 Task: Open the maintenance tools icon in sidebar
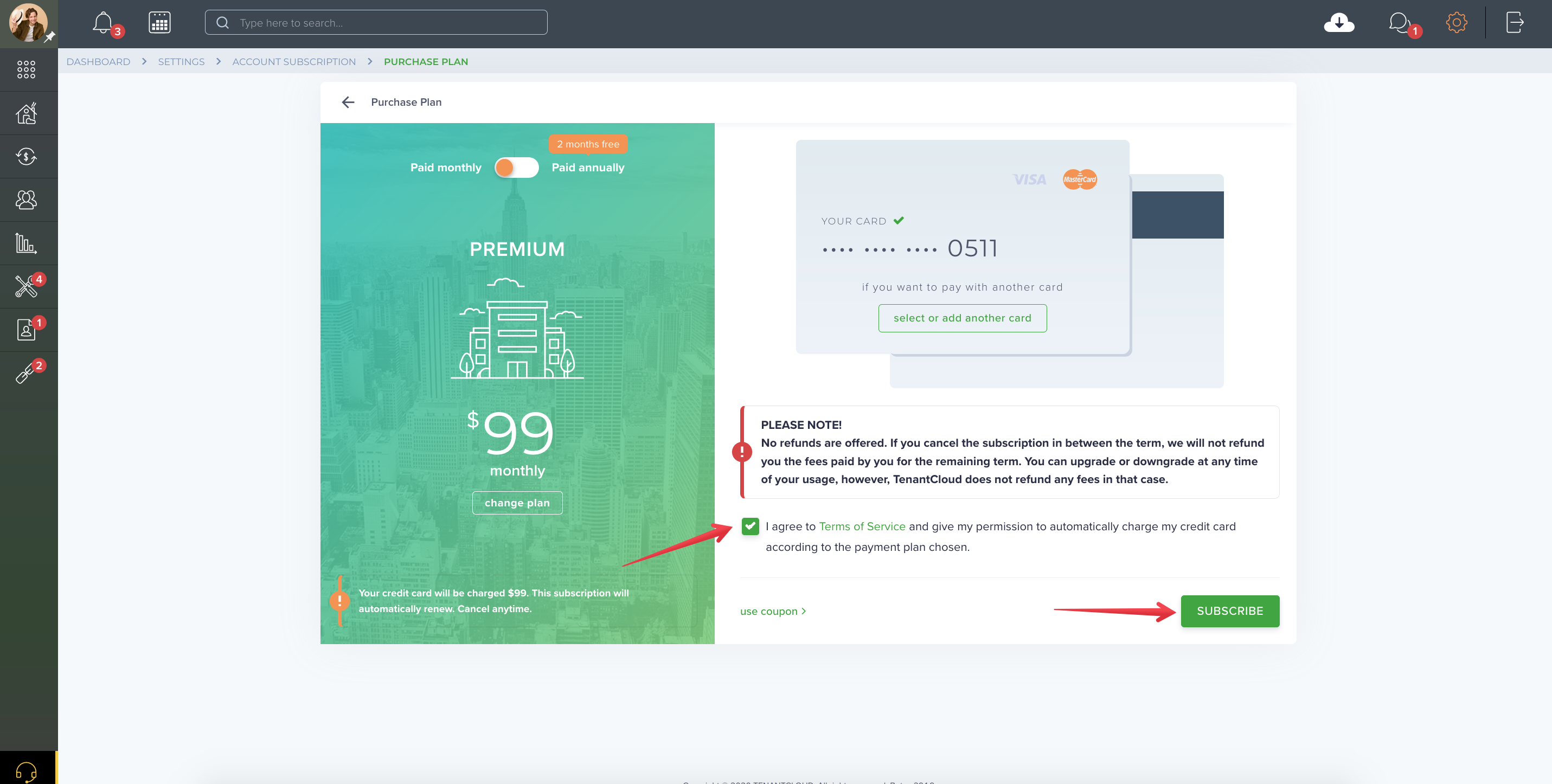click(27, 286)
